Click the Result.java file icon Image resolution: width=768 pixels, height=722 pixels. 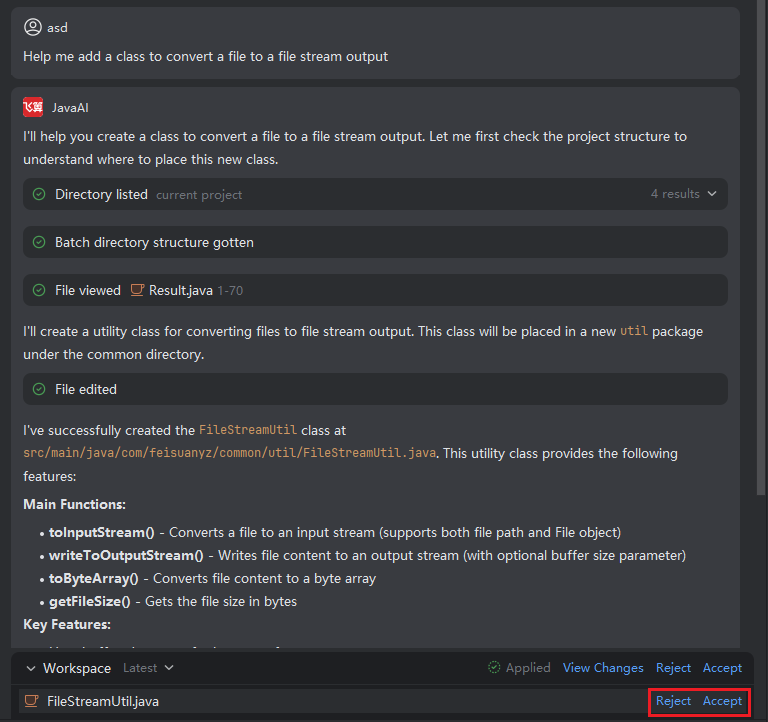138,290
